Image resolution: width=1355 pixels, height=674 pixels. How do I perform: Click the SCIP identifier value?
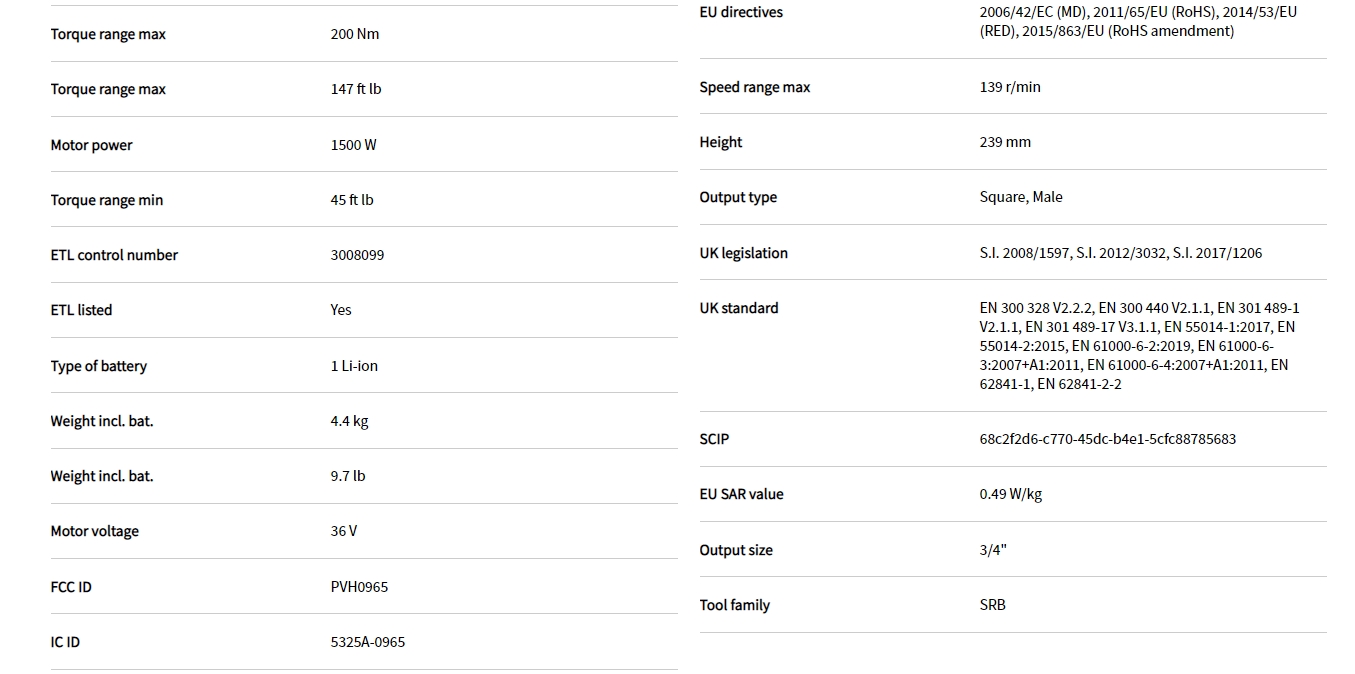tap(1107, 439)
